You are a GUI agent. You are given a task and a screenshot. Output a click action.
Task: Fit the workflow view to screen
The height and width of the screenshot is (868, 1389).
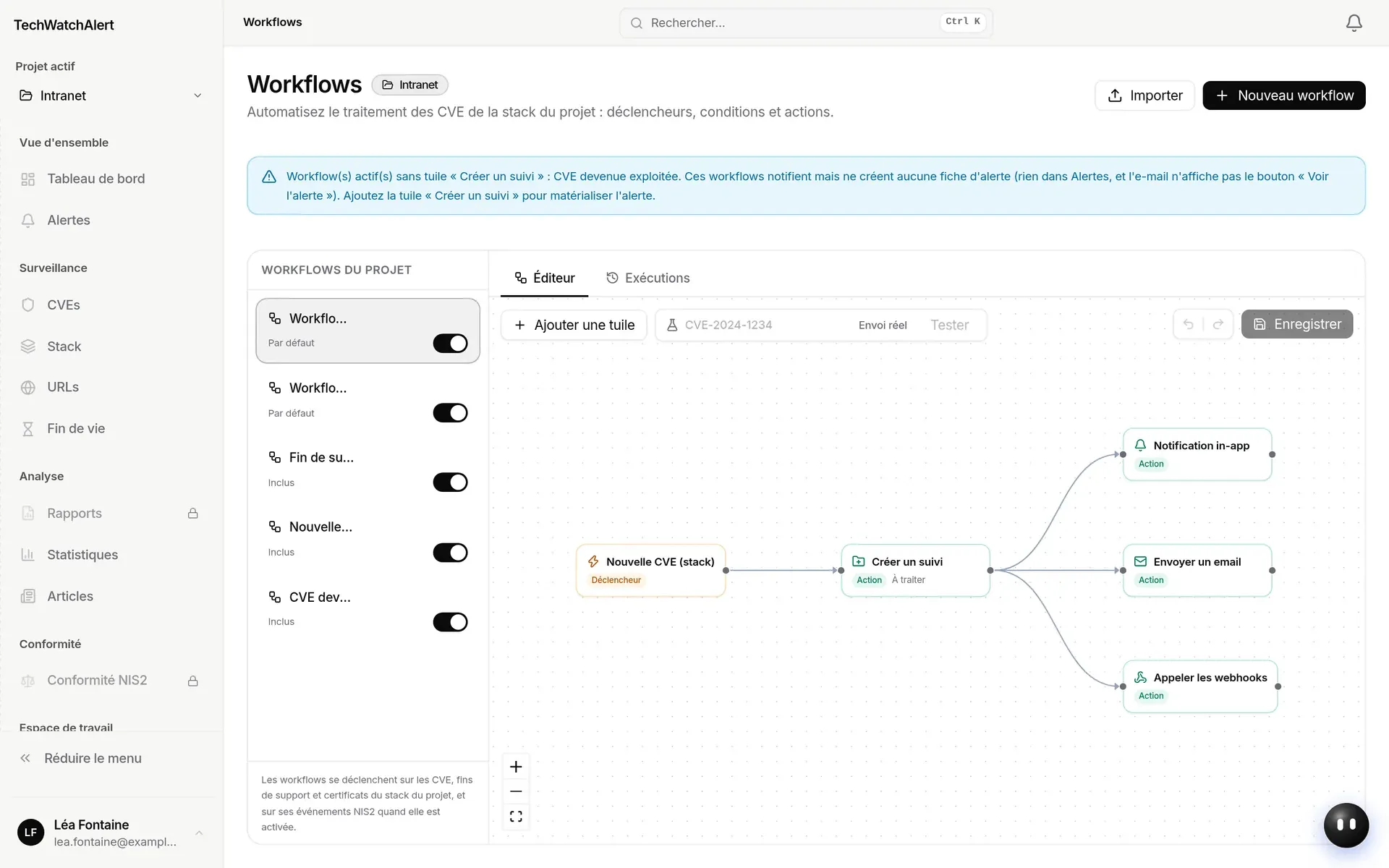click(516, 817)
